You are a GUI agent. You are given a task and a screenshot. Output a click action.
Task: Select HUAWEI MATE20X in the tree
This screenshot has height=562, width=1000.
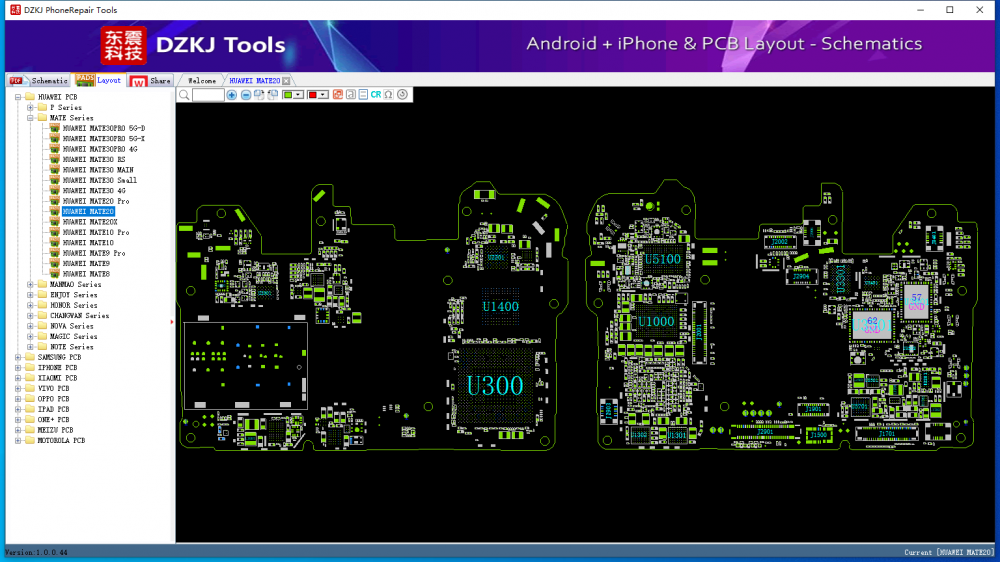90,222
